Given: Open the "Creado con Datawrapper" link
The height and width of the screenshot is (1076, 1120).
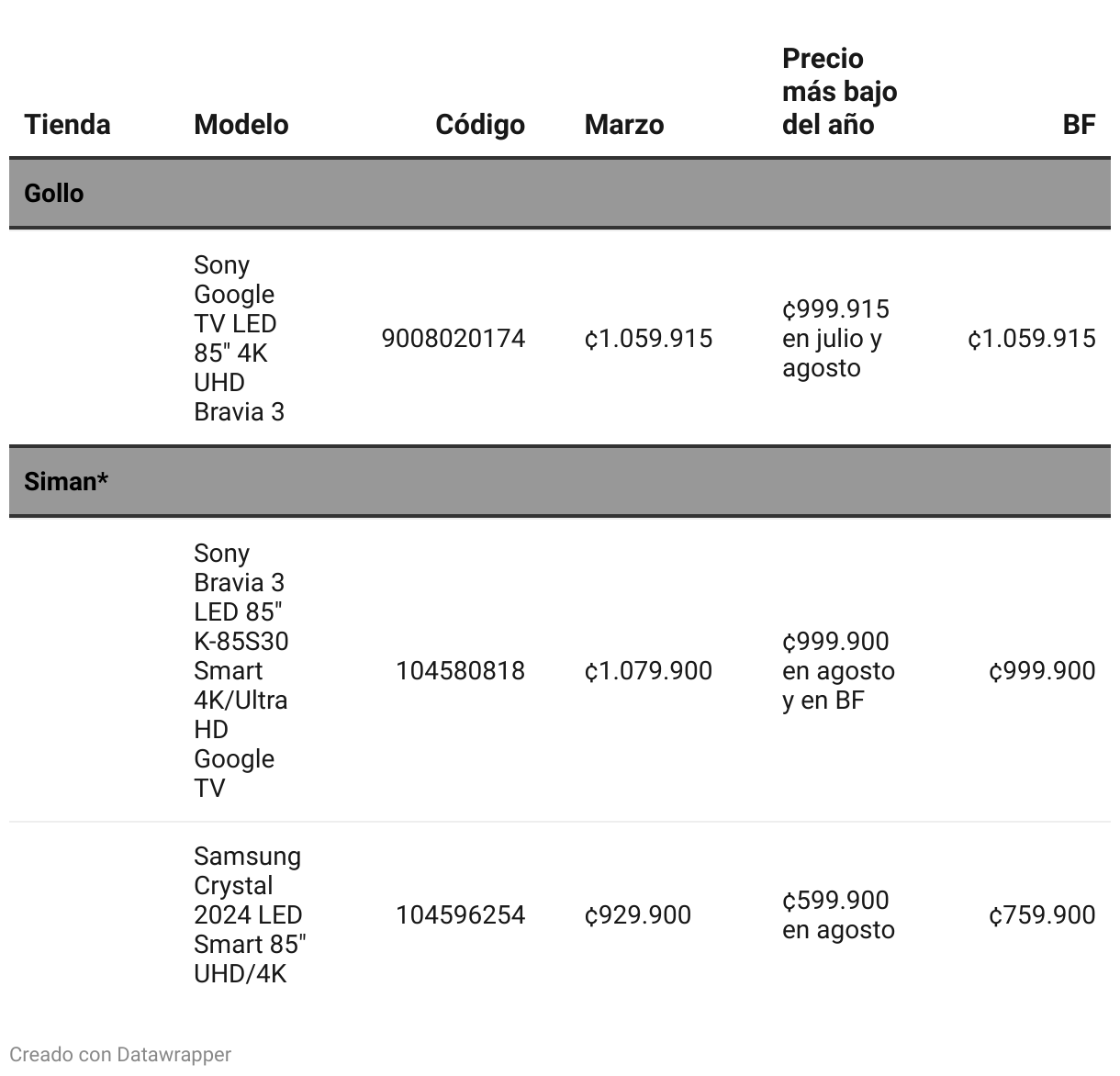Looking at the screenshot, I should [x=120, y=1054].
